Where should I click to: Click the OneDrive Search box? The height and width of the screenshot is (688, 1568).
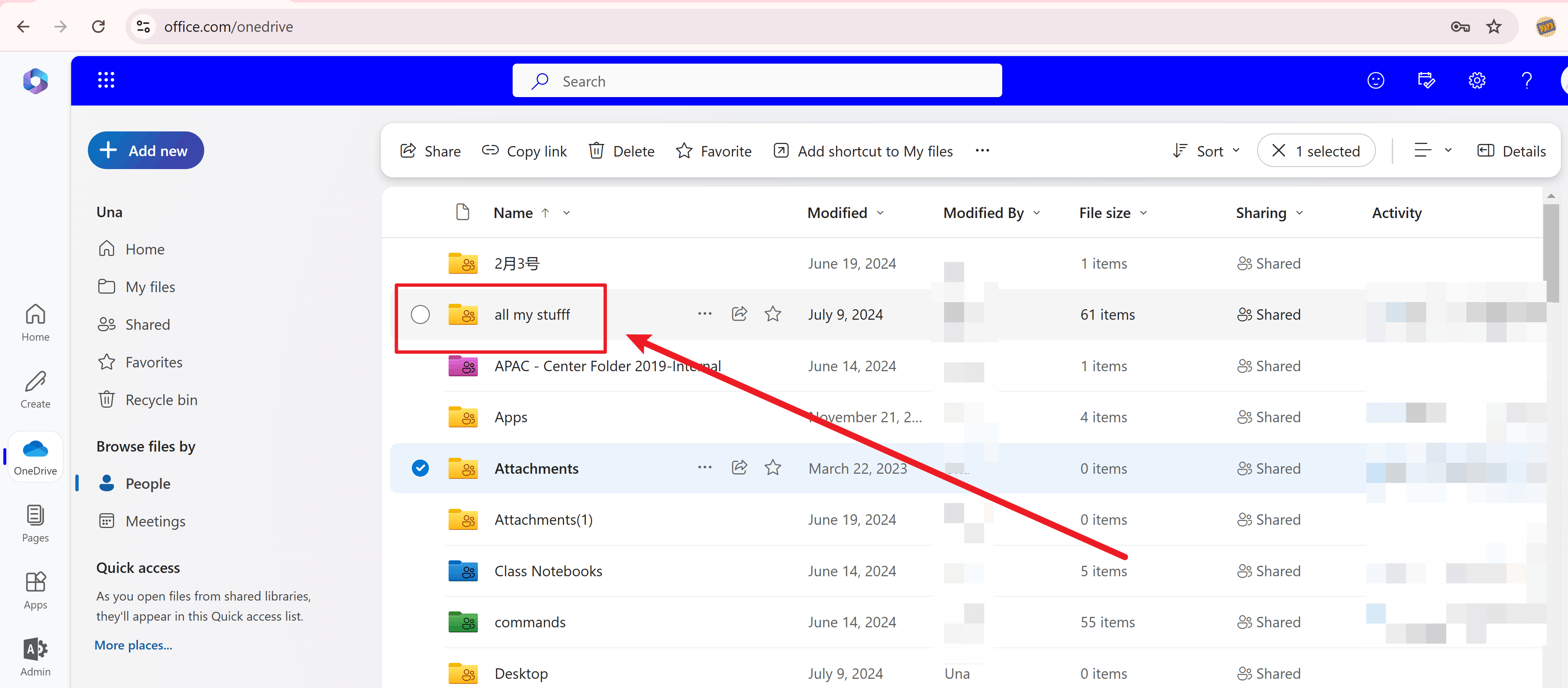point(757,80)
